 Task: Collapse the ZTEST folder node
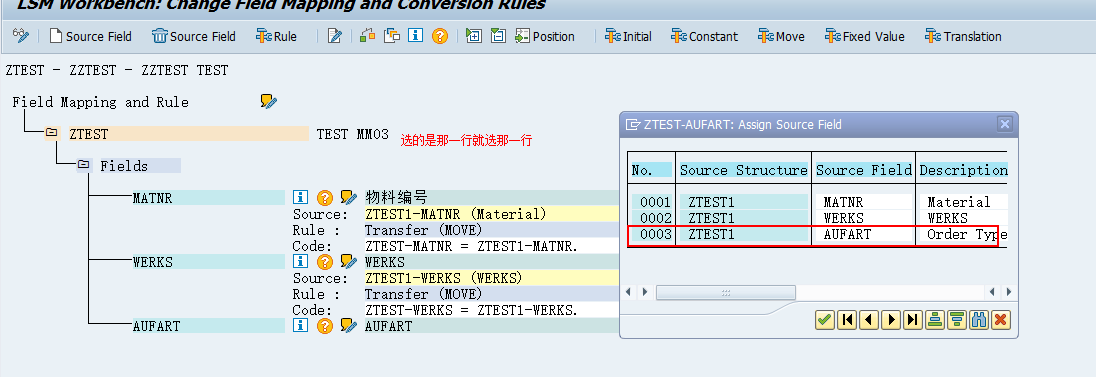pyautogui.click(x=52, y=134)
